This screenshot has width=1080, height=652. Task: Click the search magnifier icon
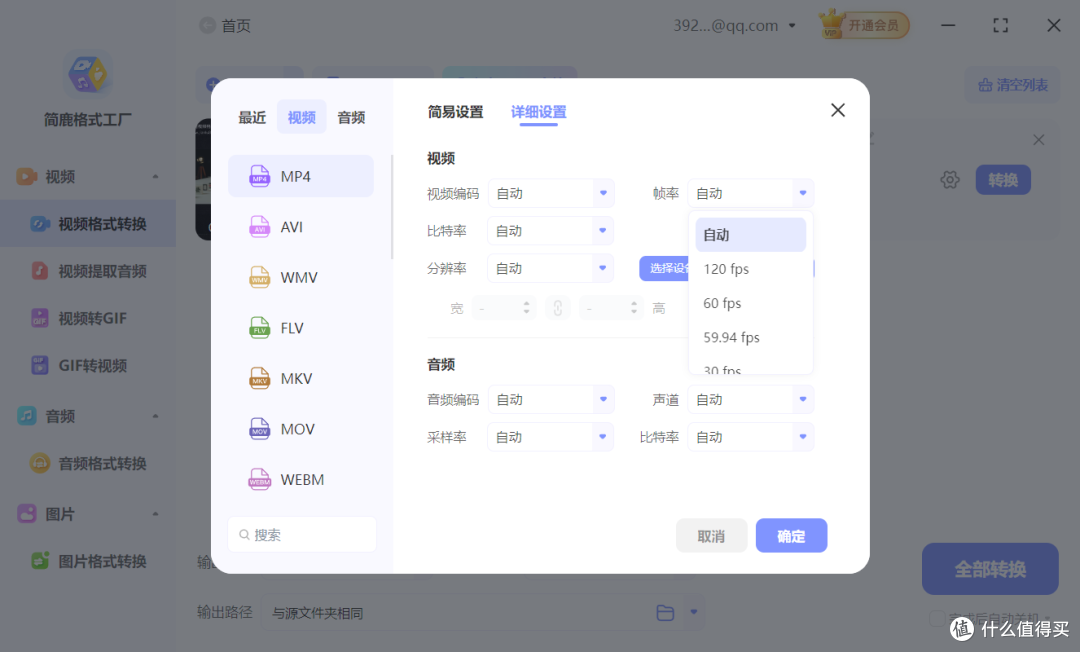244,535
